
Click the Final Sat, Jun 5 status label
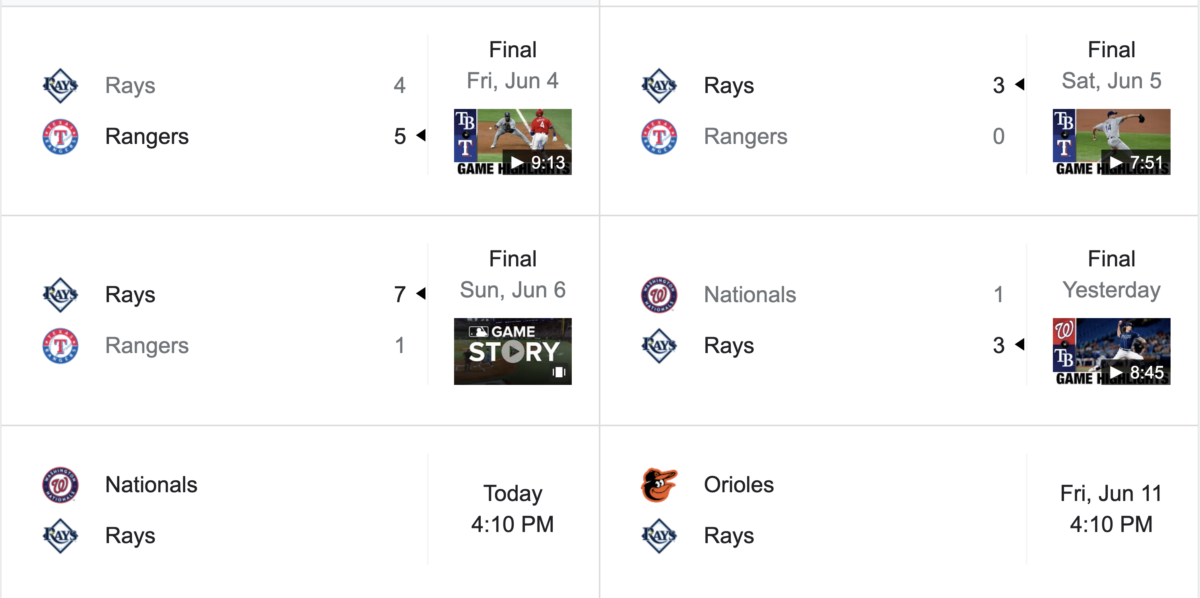[1111, 65]
